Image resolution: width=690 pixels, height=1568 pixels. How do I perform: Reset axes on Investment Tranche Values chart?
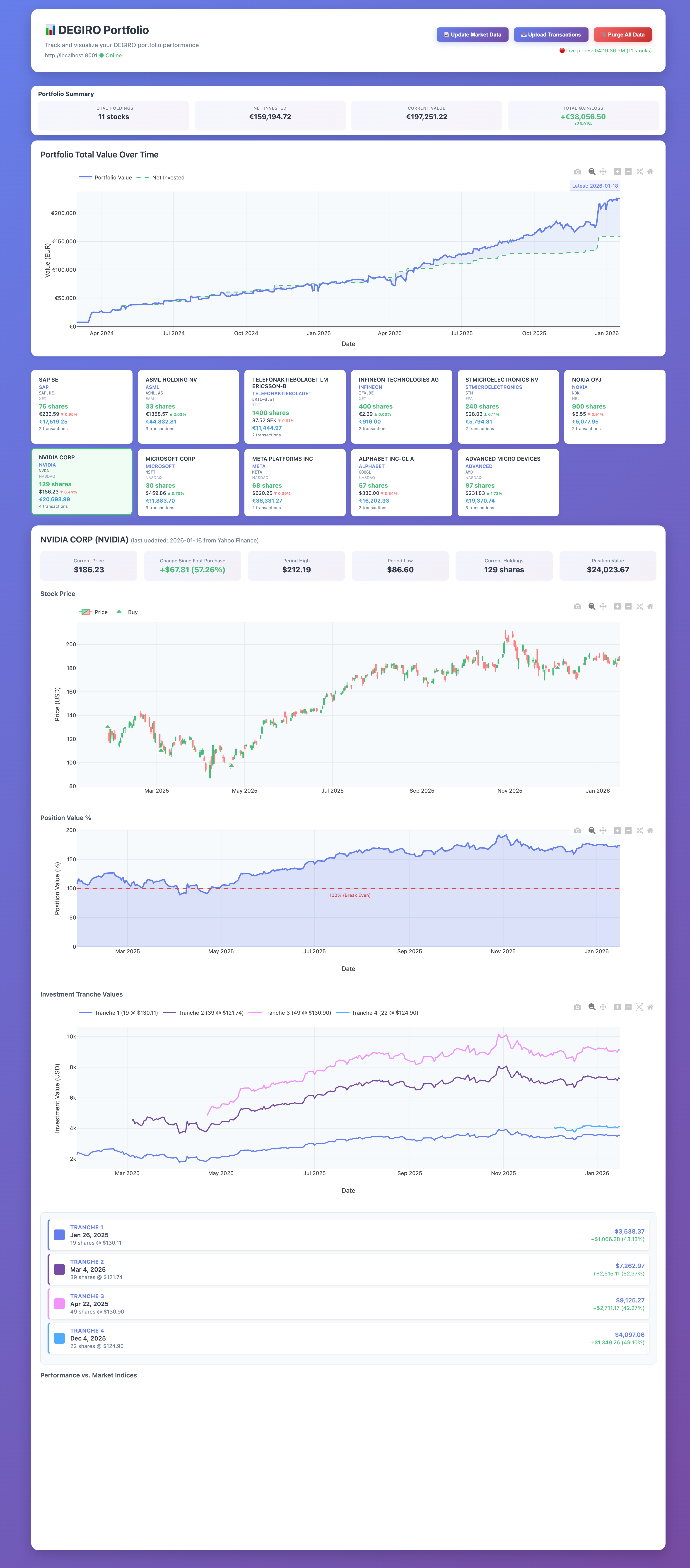pyautogui.click(x=650, y=1007)
